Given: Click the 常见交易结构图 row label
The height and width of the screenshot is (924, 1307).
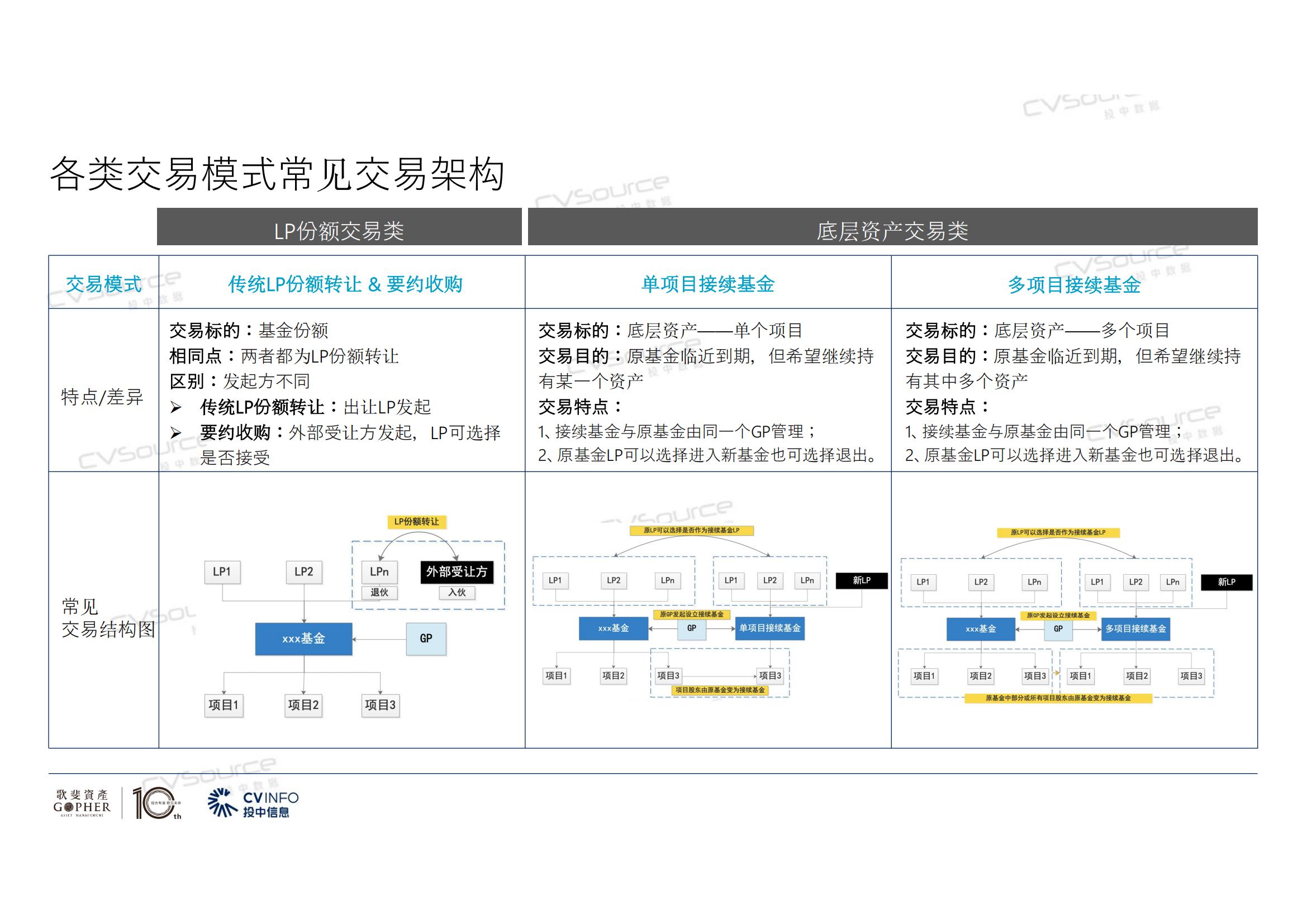Looking at the screenshot, I should tap(108, 618).
